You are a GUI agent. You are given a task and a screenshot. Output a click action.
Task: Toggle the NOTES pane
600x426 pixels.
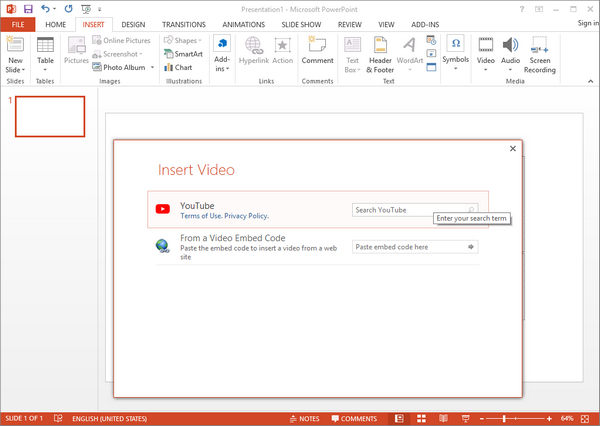pyautogui.click(x=305, y=419)
